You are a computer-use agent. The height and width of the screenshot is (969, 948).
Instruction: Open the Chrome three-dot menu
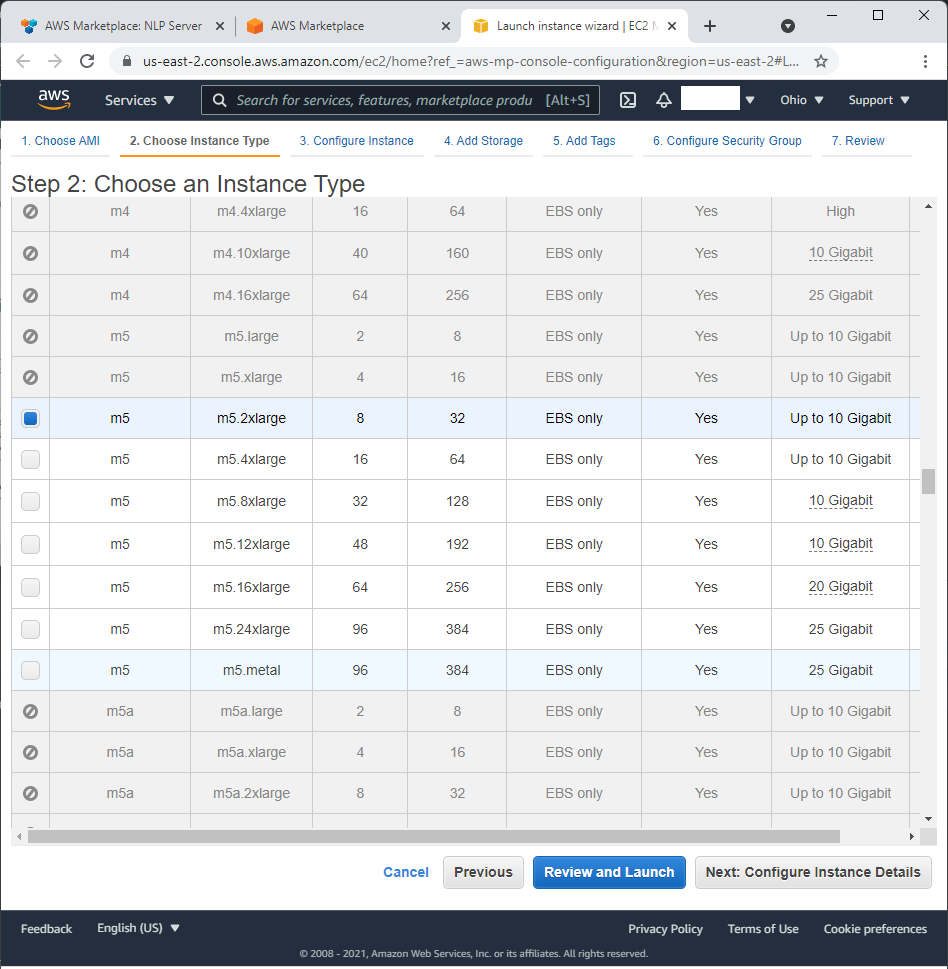pyautogui.click(x=925, y=61)
